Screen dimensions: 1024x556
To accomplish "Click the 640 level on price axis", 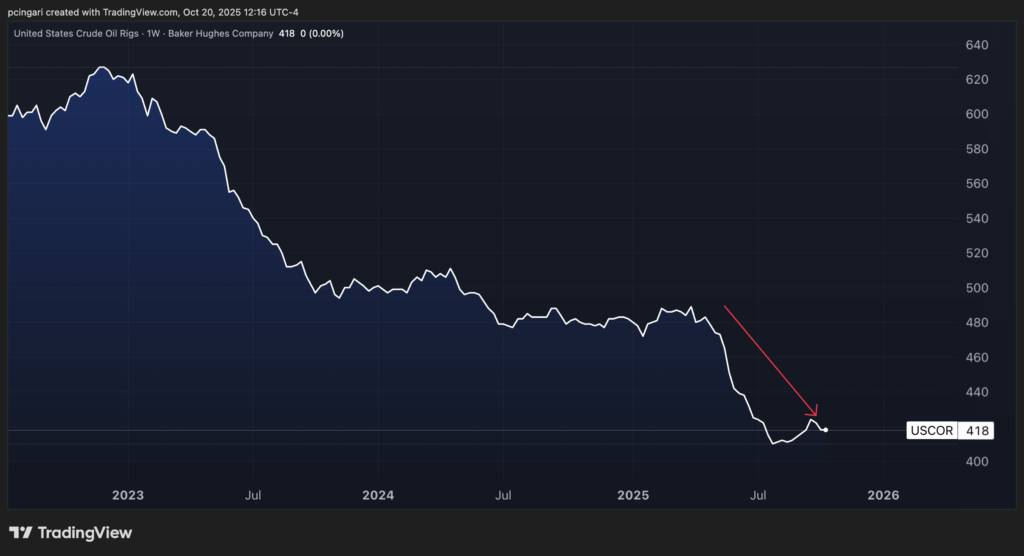I will (x=975, y=45).
